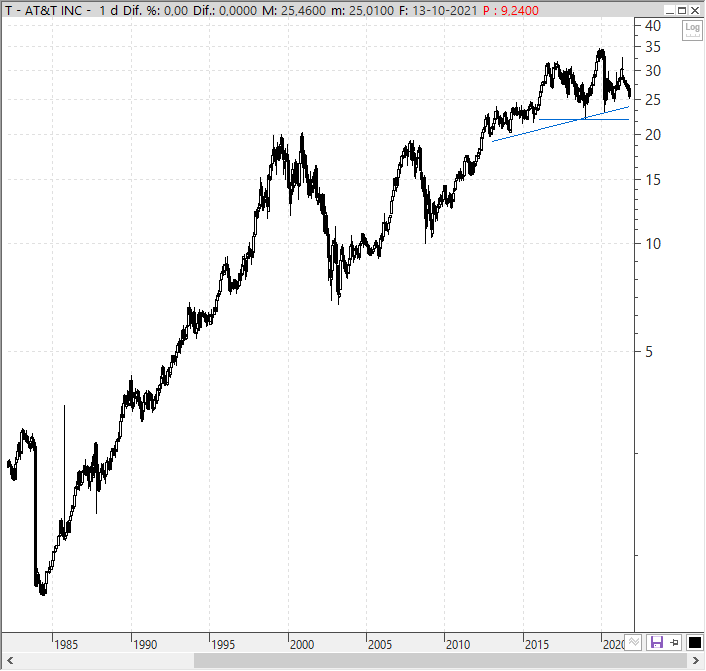The height and width of the screenshot is (671, 706).
Task: Click the '1 d' timeframe label
Action: [109, 10]
